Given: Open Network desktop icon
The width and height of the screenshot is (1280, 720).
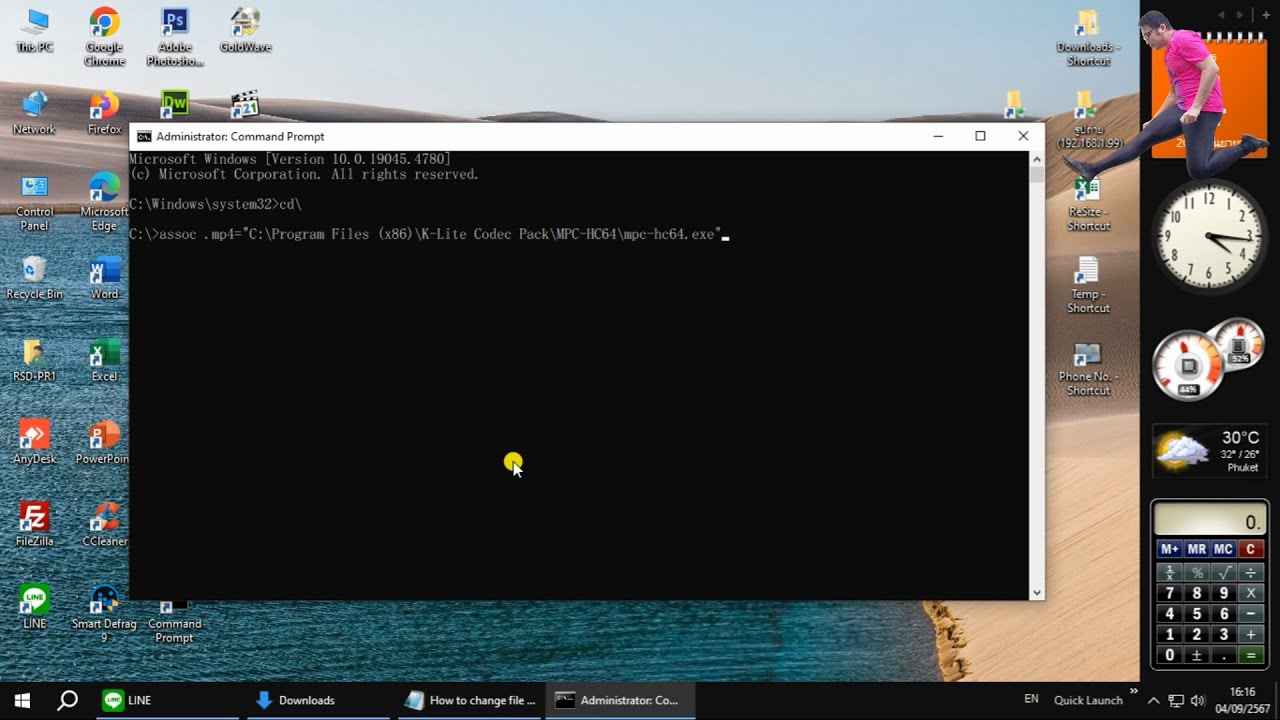Looking at the screenshot, I should click(x=34, y=112).
